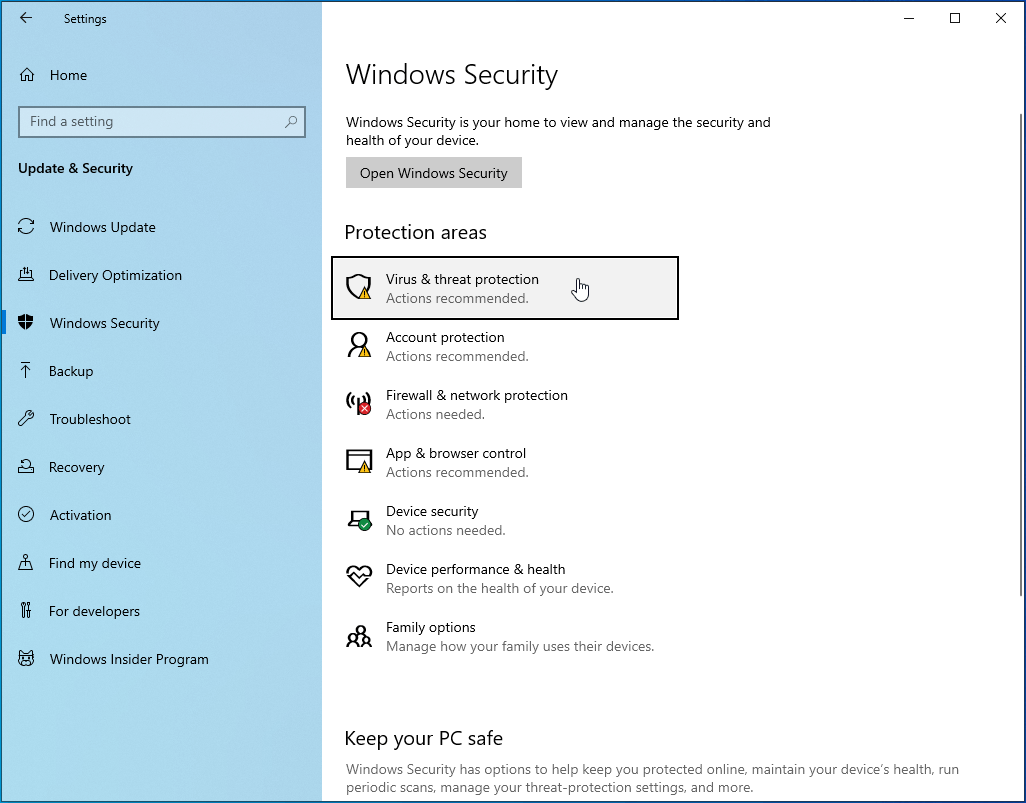The width and height of the screenshot is (1026, 803).
Task: Open the For developers section
Action: (94, 611)
